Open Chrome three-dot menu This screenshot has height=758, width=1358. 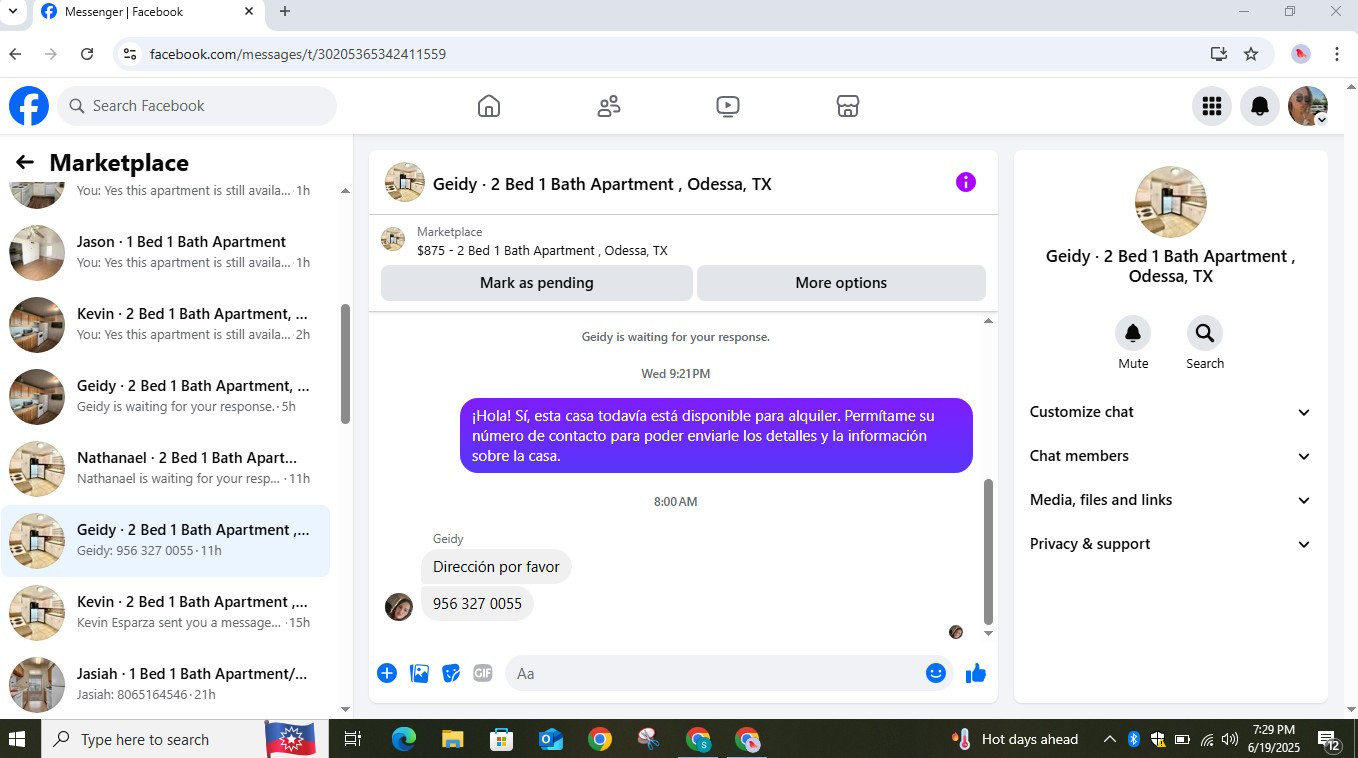[x=1337, y=54]
